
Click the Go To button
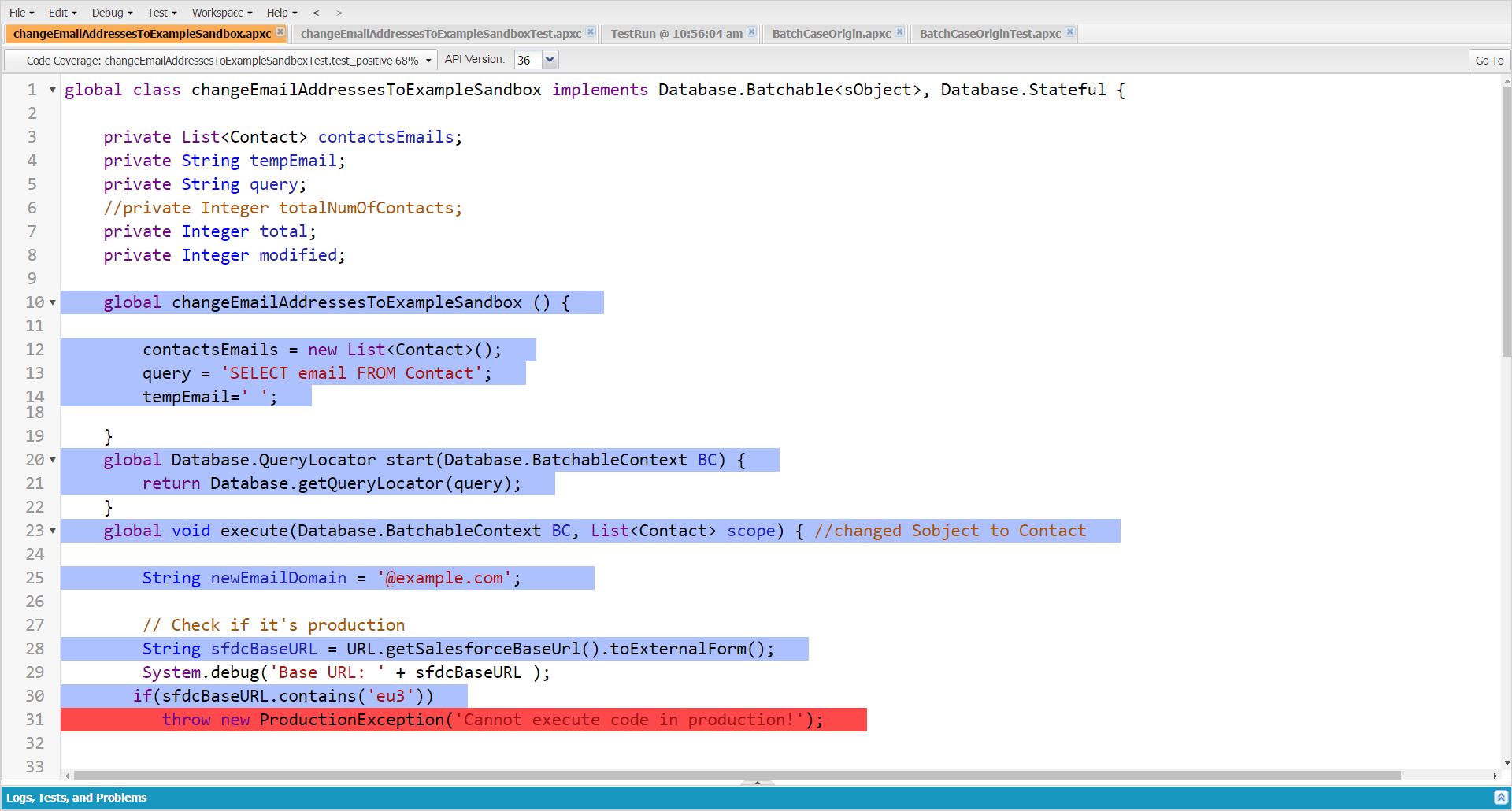[x=1488, y=60]
